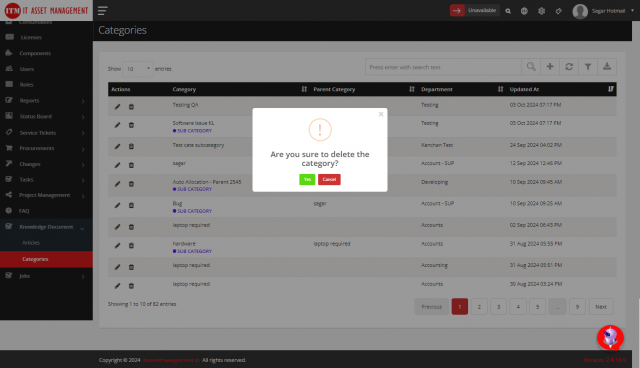Close the confirmation popup with X
640x368 pixels.
381,114
